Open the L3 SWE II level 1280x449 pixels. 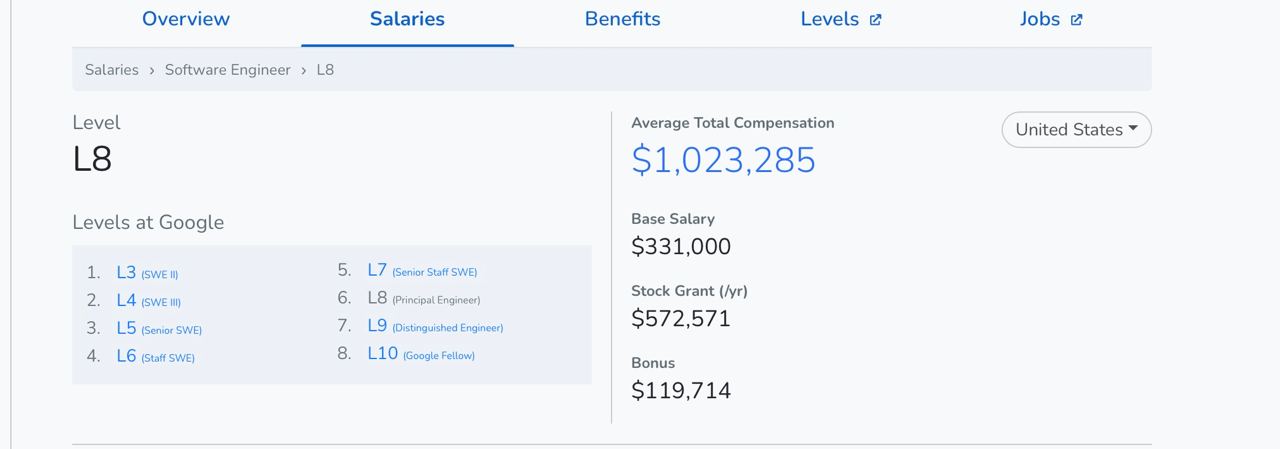(147, 273)
